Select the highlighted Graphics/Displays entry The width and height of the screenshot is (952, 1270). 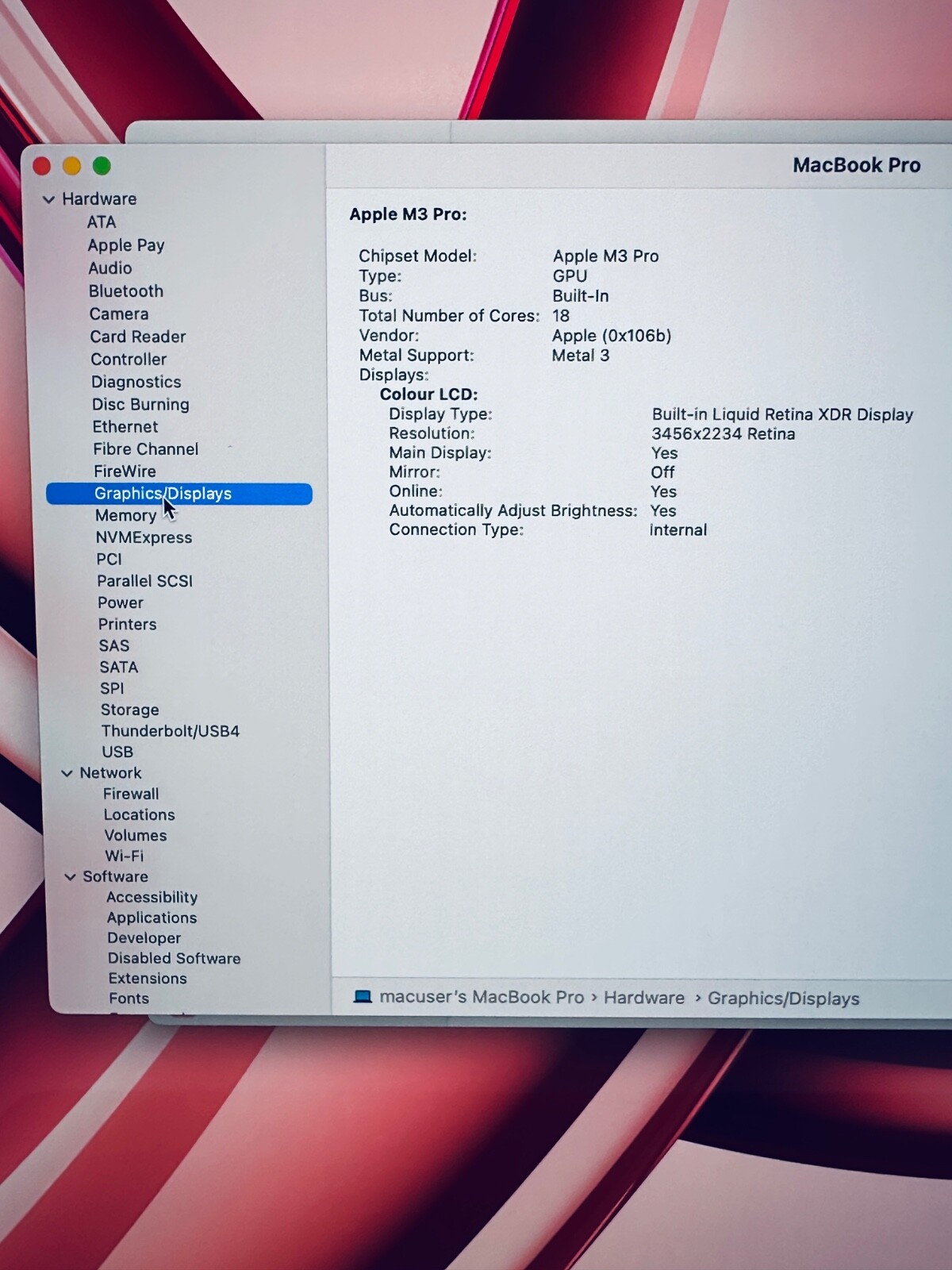coord(179,494)
